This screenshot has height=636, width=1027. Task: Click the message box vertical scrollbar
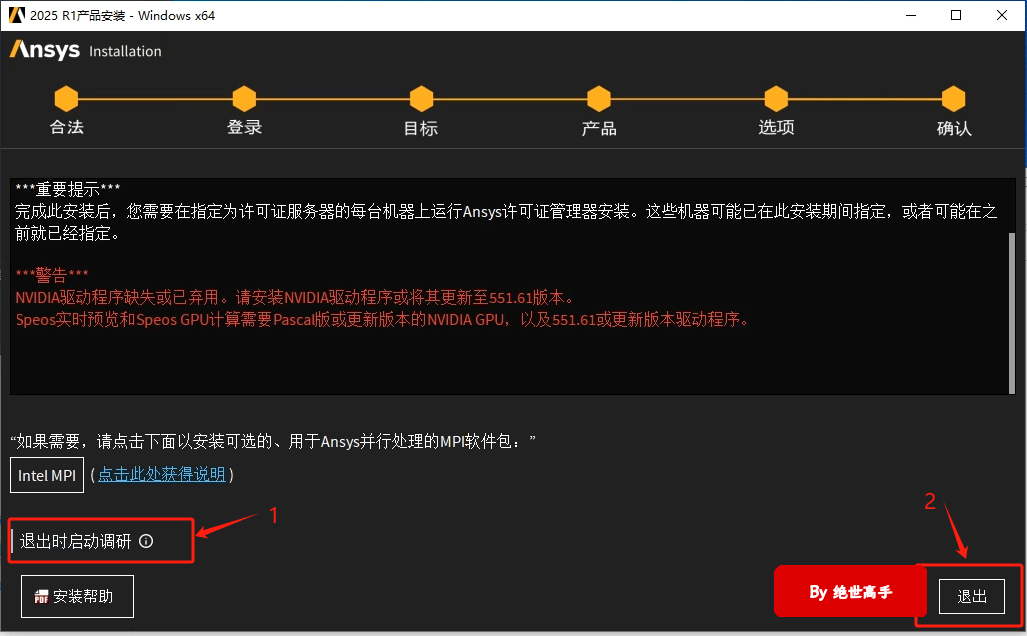[x=1012, y=312]
